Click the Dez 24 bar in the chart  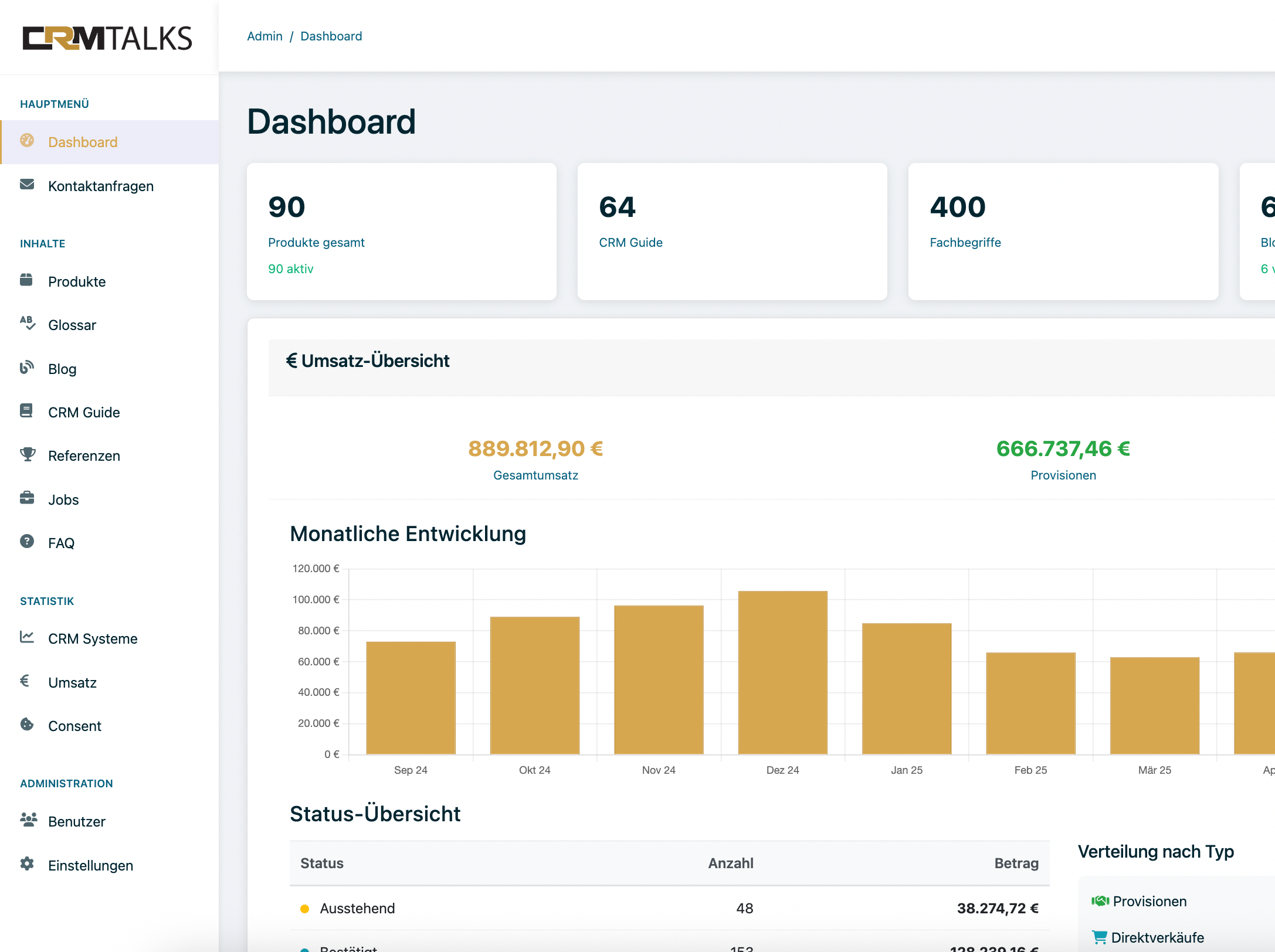(x=783, y=672)
